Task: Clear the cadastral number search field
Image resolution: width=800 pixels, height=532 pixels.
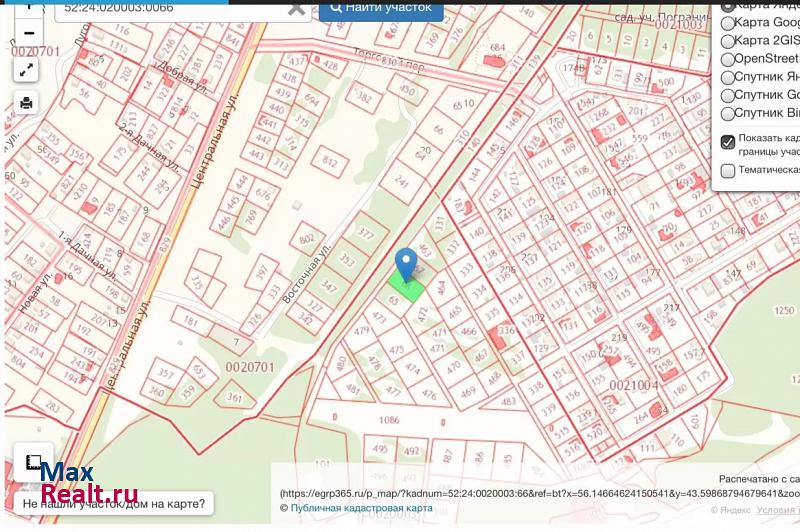Action: 297,8
